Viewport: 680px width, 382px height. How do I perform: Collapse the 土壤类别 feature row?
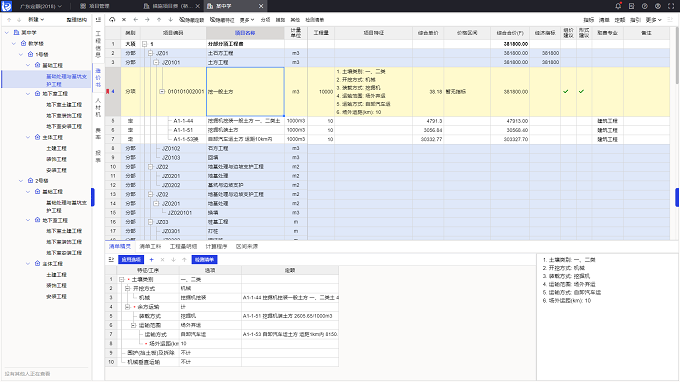point(121,280)
